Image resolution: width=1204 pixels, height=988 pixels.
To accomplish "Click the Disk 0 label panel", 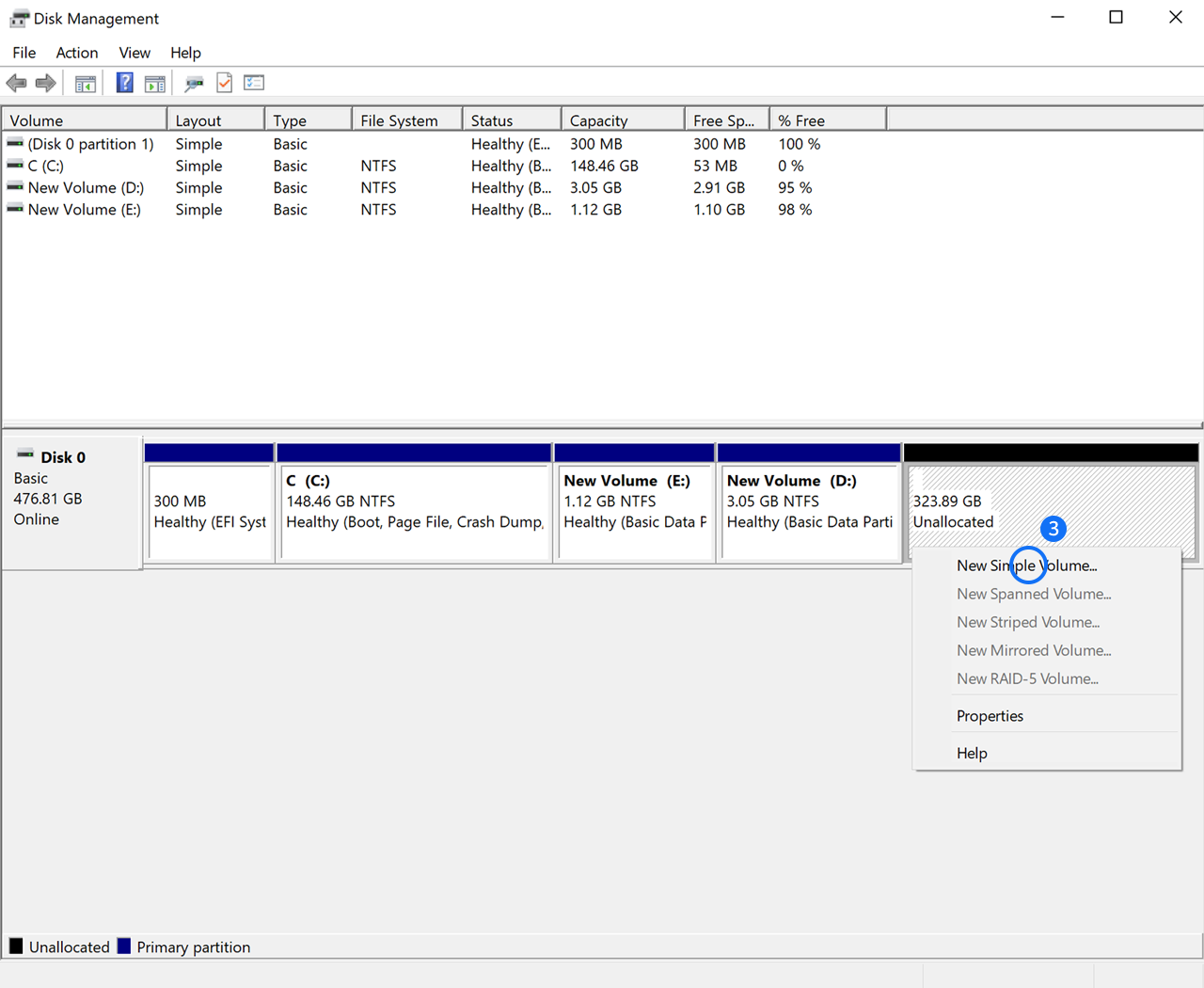I will [x=71, y=501].
